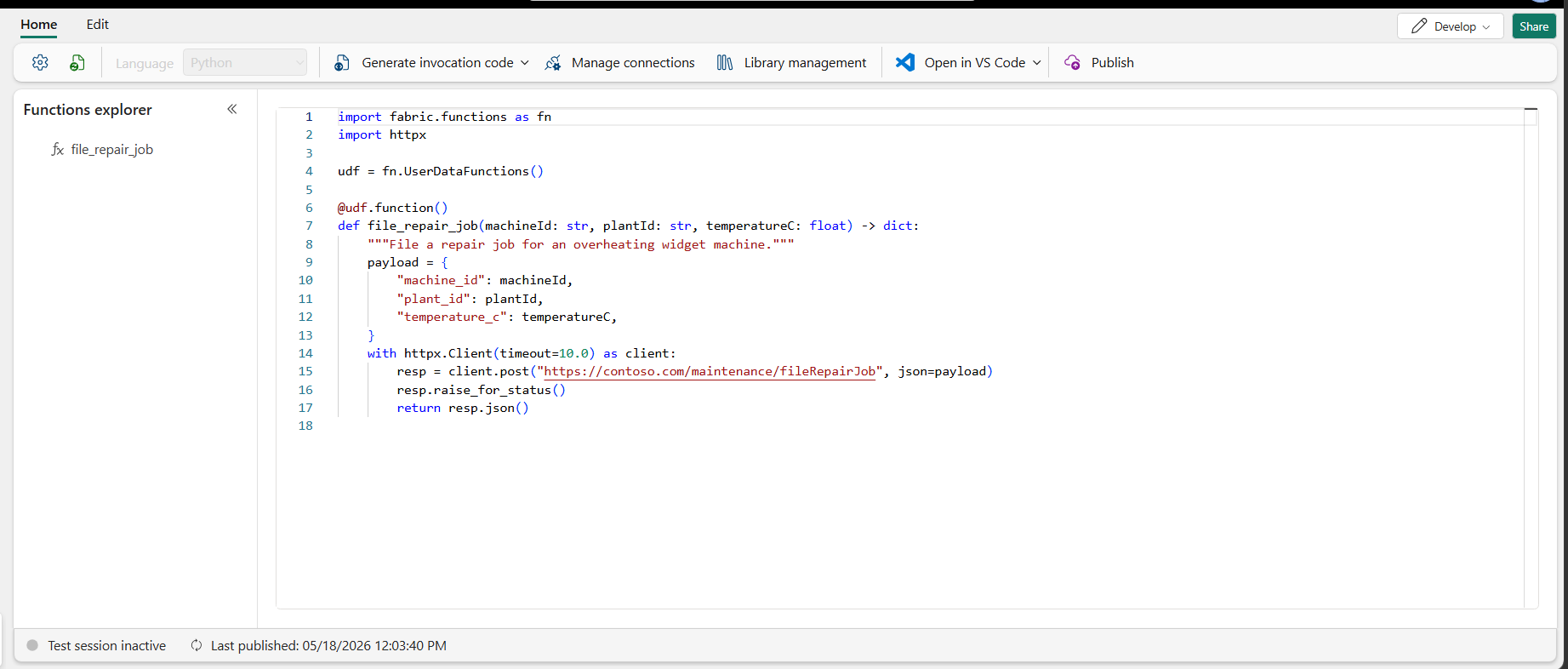1568x669 pixels.
Task: Click Open in VS Code label
Action: coord(974,62)
